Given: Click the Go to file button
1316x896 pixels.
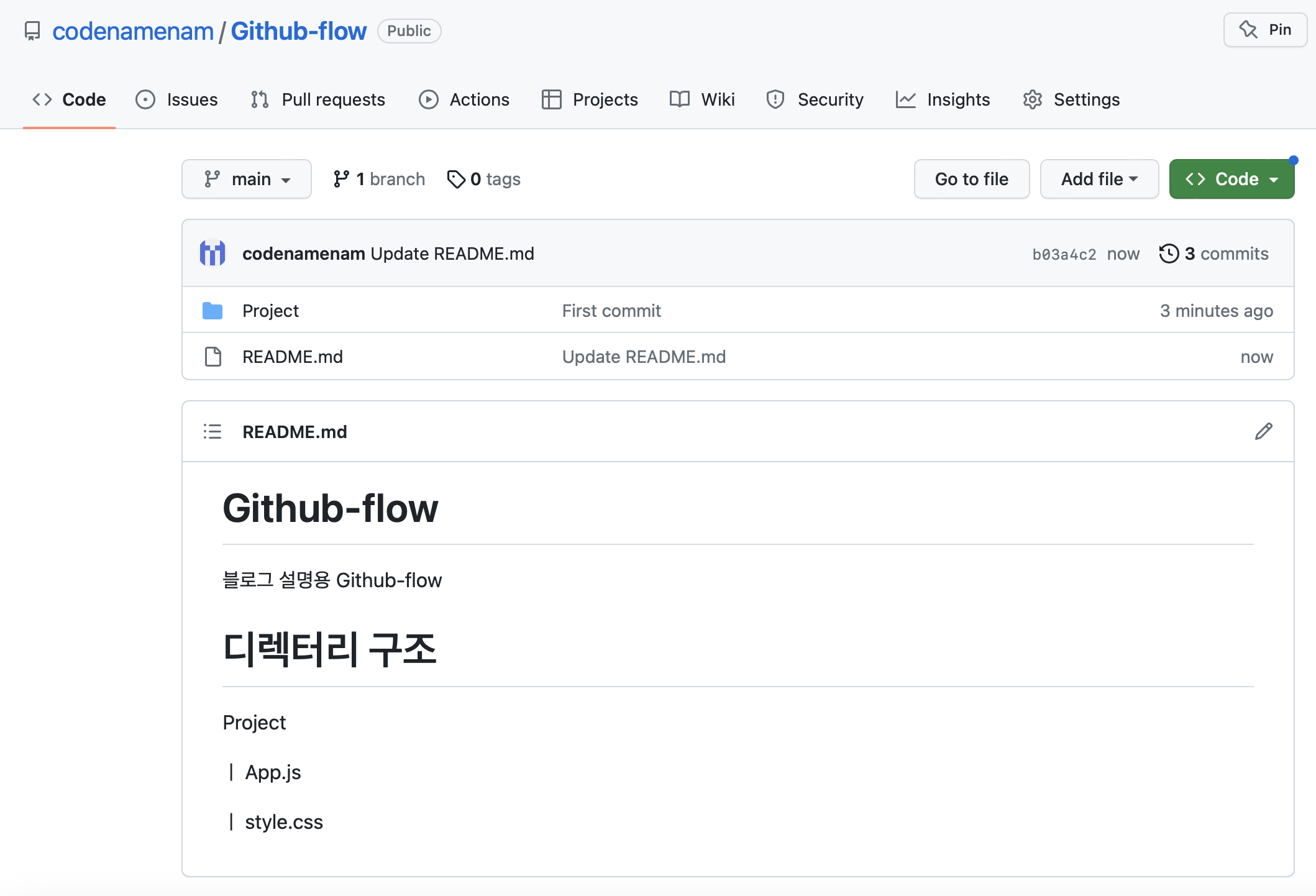Looking at the screenshot, I should [x=972, y=179].
